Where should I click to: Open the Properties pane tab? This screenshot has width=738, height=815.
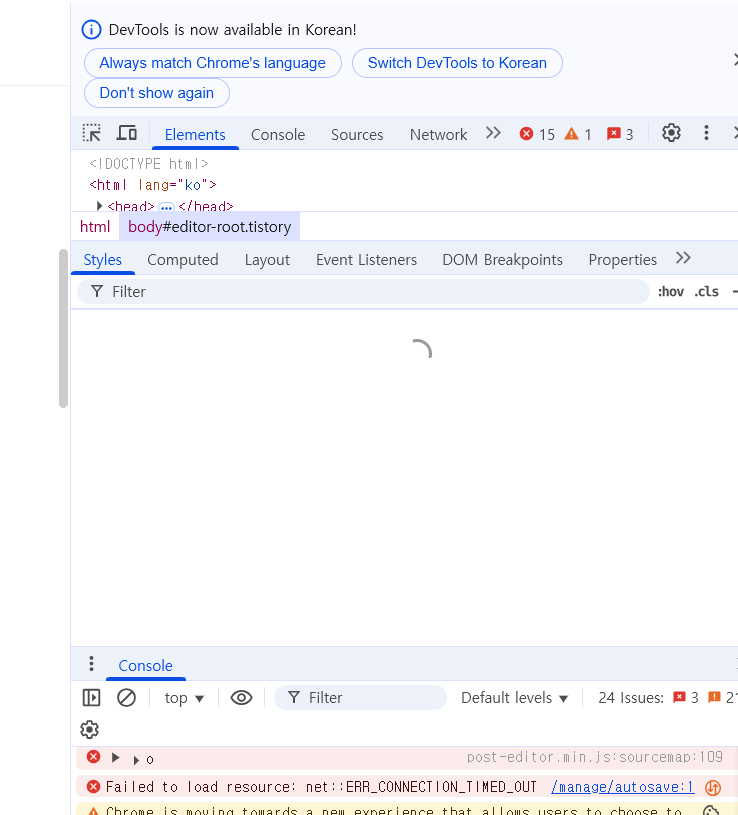click(623, 259)
